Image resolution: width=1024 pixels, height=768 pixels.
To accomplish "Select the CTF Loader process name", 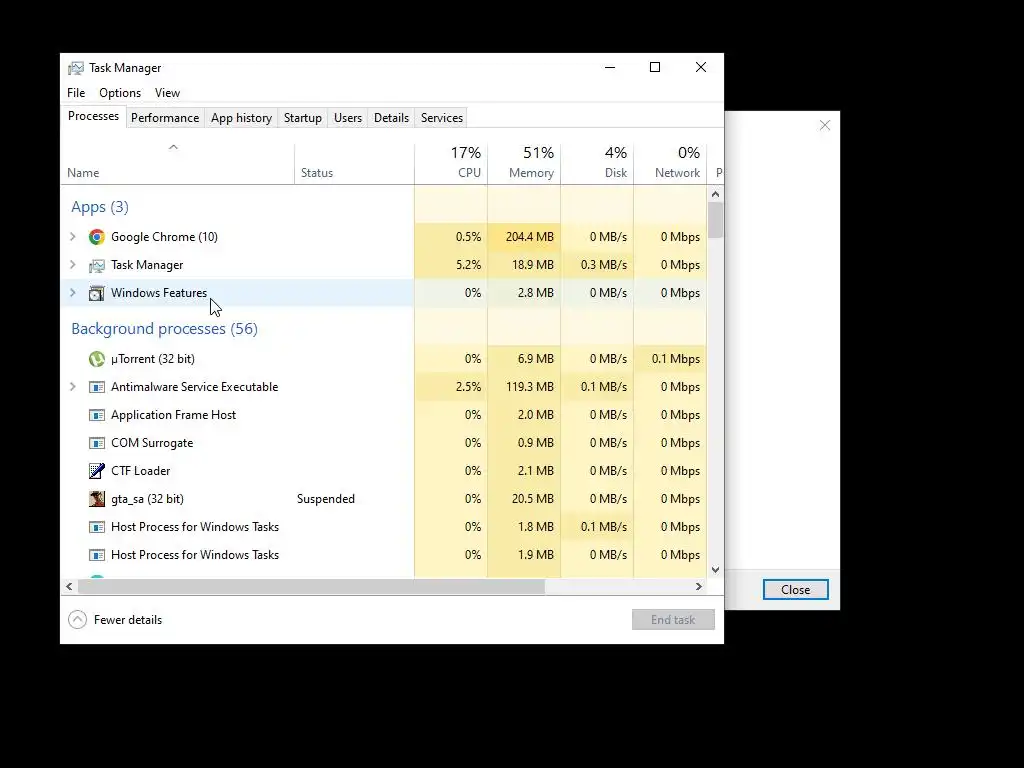I will tap(140, 471).
